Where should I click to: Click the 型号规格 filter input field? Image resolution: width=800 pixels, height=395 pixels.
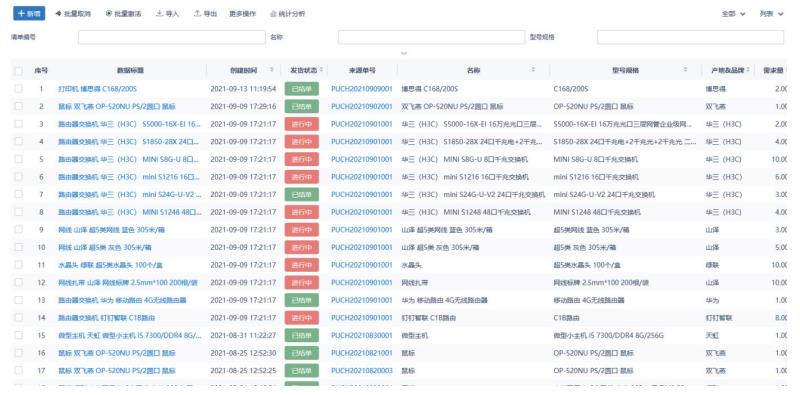pos(690,37)
